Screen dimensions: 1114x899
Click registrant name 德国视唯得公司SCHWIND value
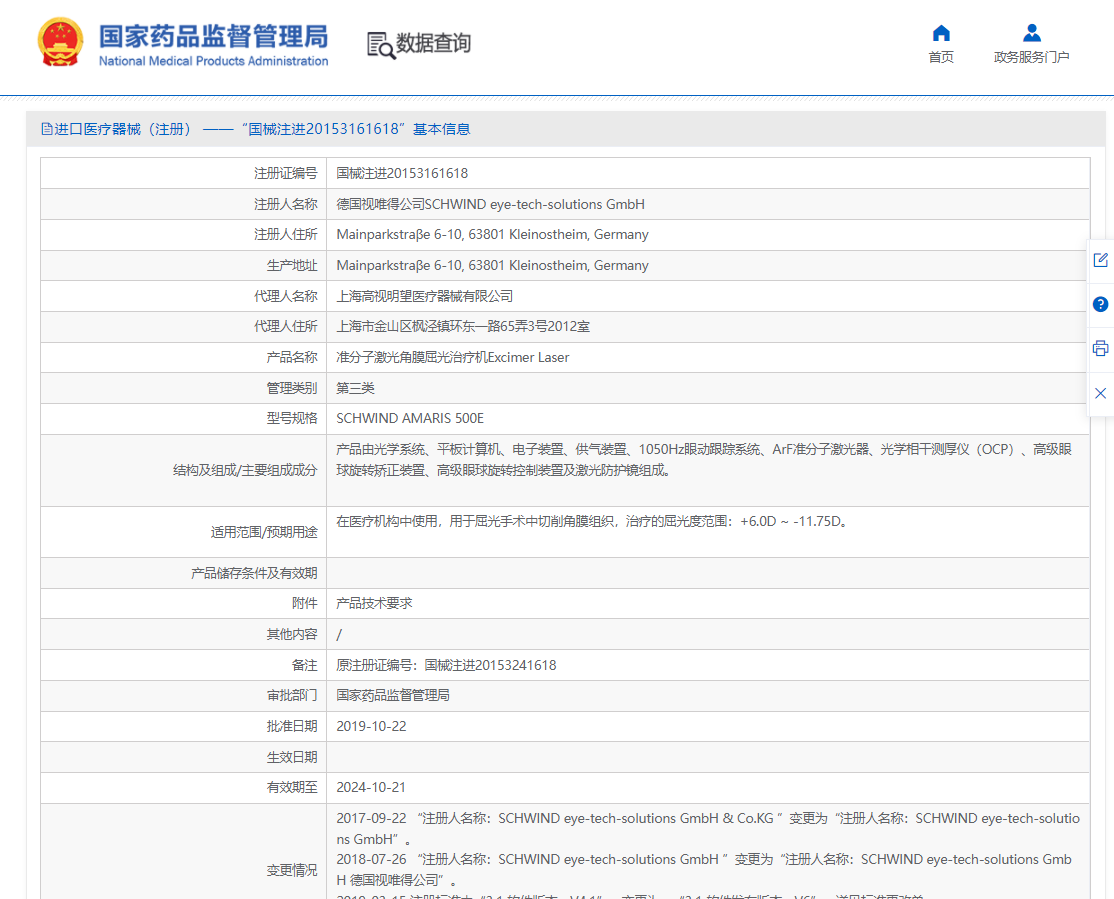point(490,204)
